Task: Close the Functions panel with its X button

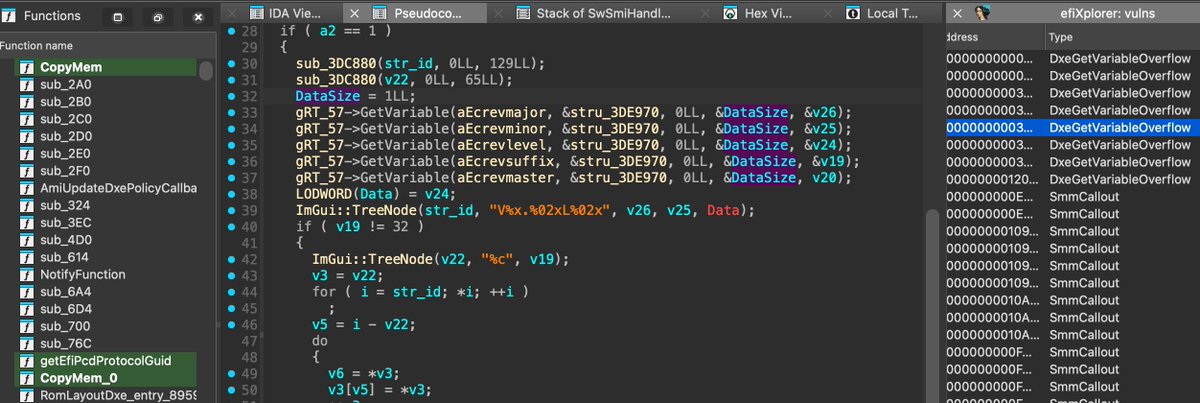Action: 198,17
